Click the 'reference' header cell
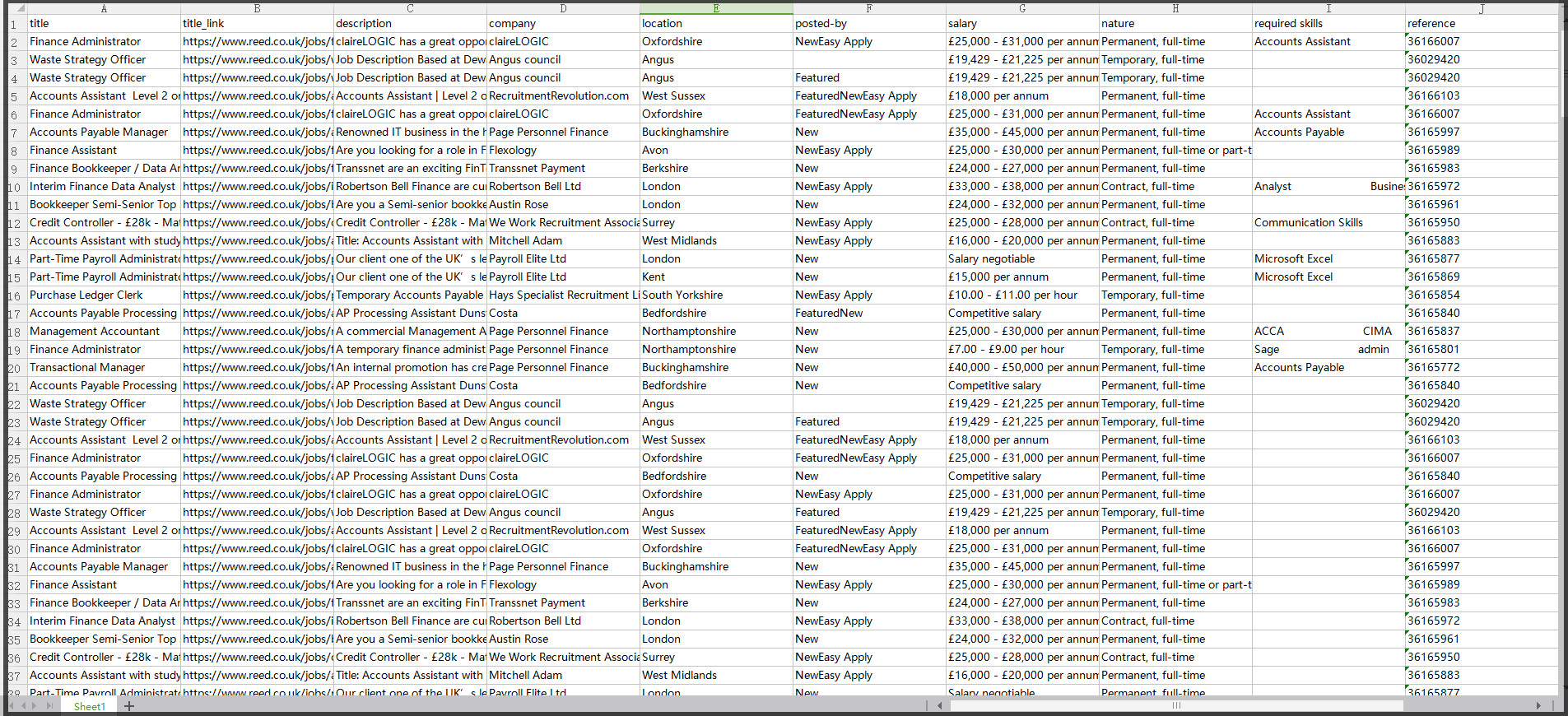The height and width of the screenshot is (716, 1568). [1482, 24]
